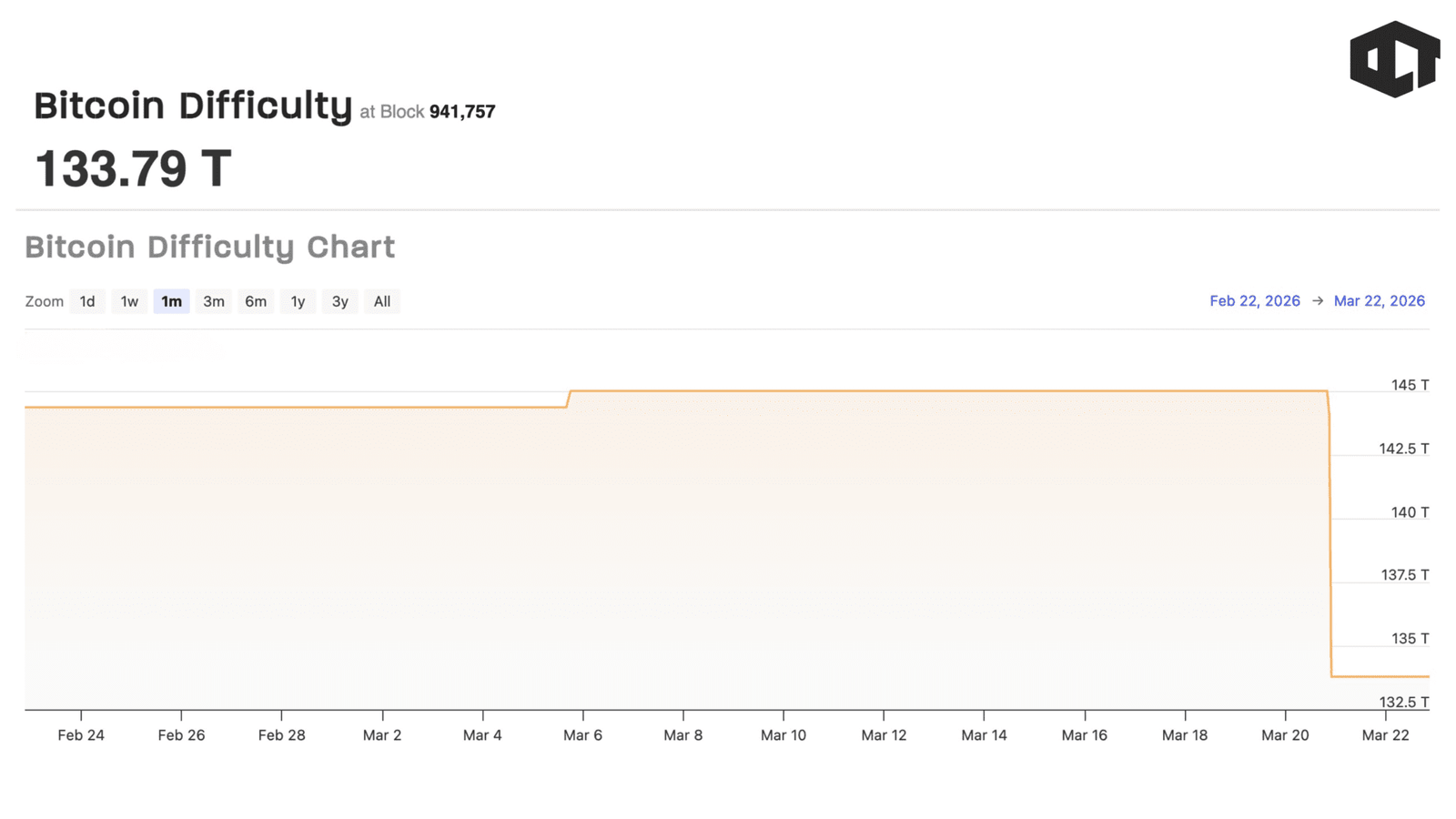Show All historical difficulty data

[x=382, y=301]
